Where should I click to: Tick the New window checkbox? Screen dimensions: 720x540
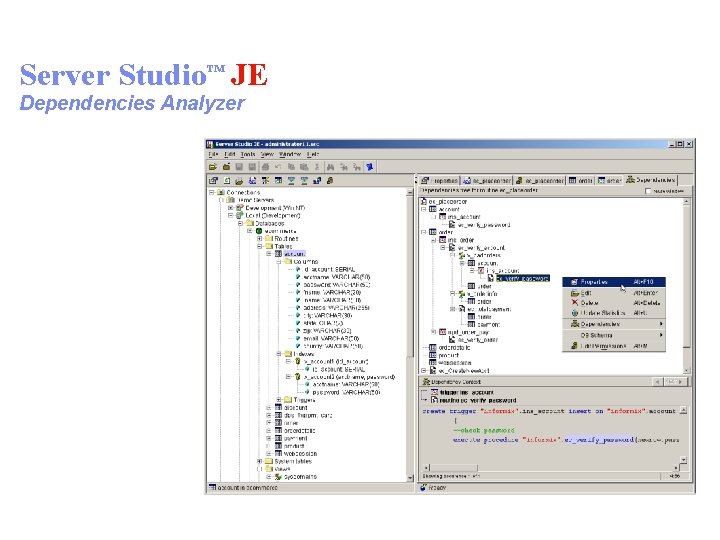point(648,191)
